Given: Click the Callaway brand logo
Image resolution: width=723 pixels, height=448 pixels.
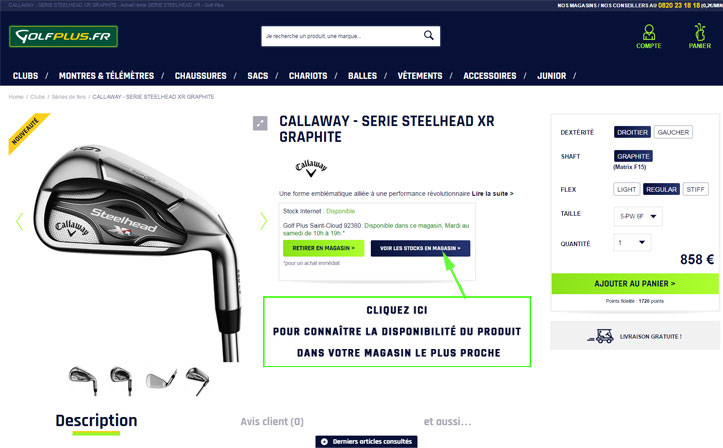Looking at the screenshot, I should (x=311, y=168).
